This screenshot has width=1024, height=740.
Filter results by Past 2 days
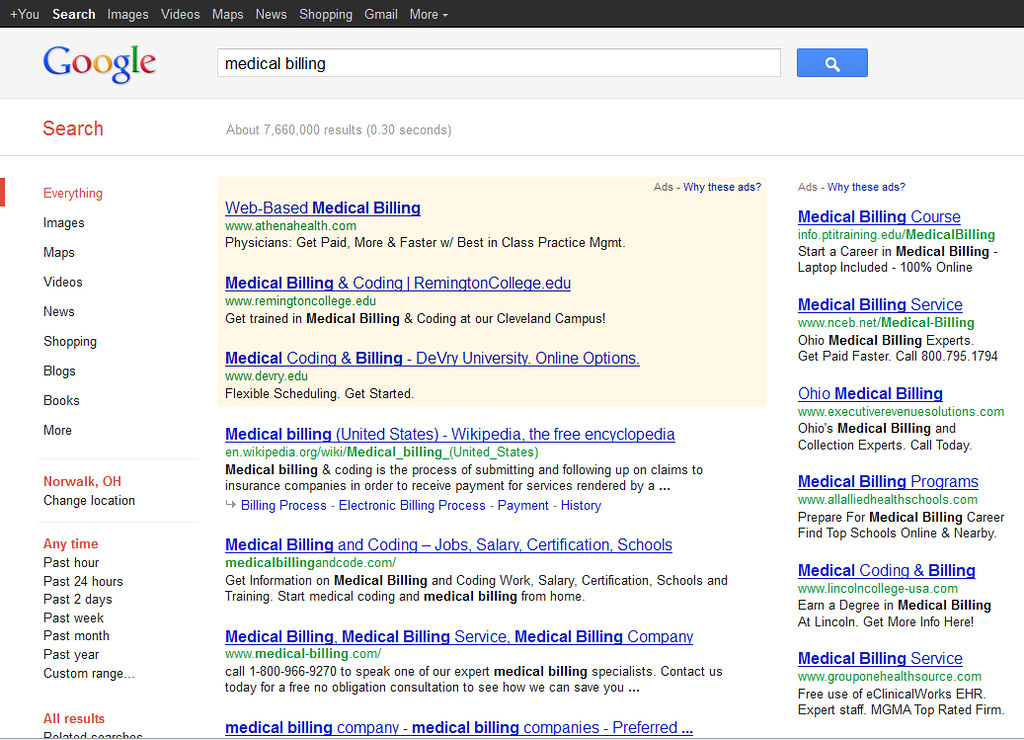78,600
